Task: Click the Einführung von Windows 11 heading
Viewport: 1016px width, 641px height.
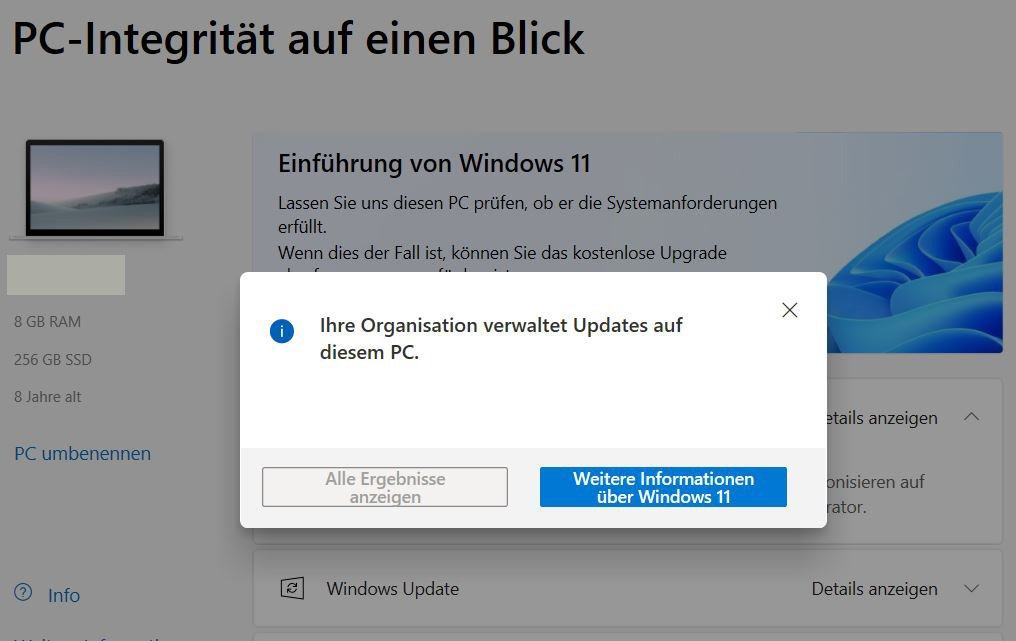Action: coord(434,163)
